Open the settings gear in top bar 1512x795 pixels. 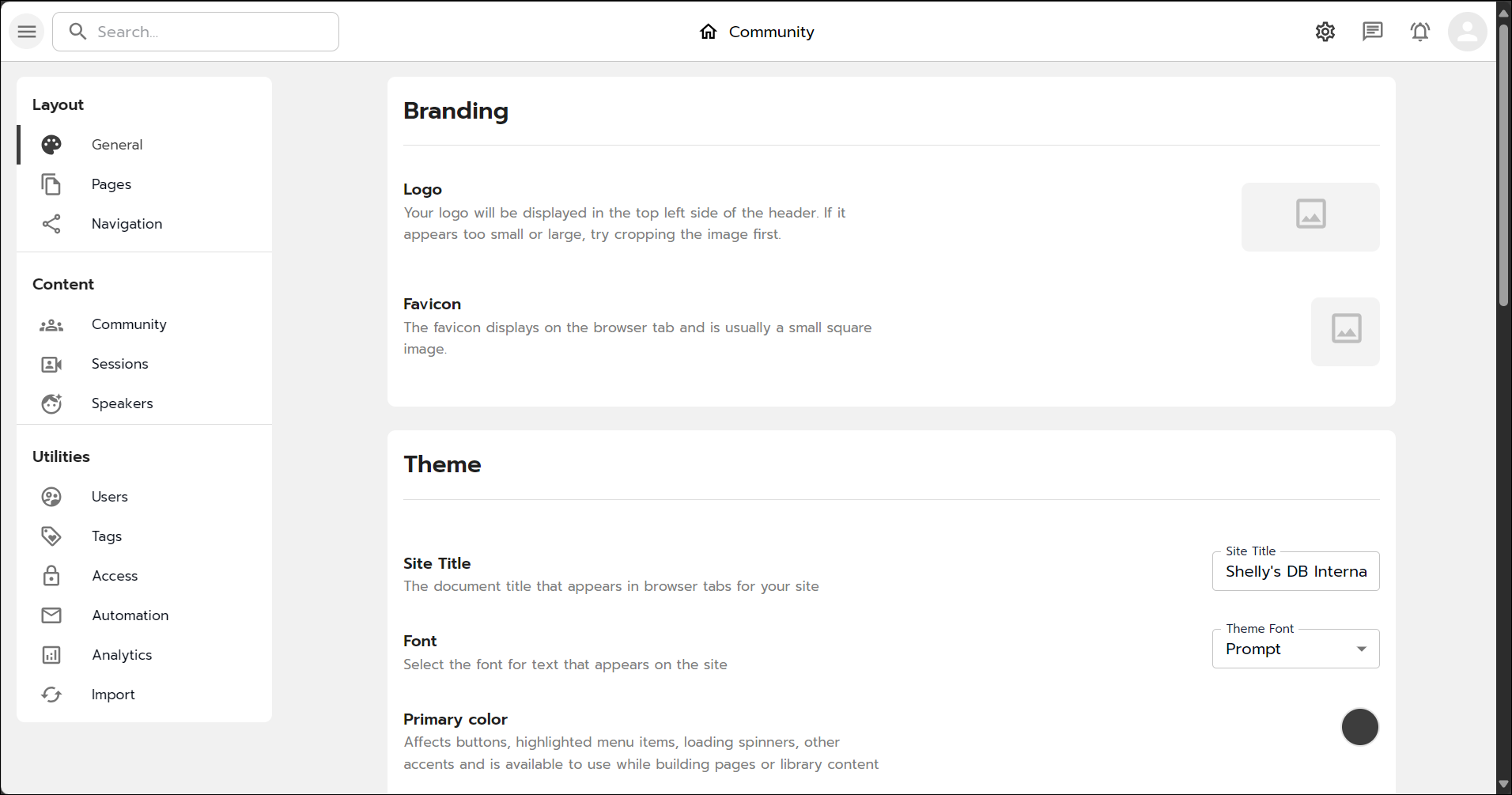pyautogui.click(x=1325, y=32)
